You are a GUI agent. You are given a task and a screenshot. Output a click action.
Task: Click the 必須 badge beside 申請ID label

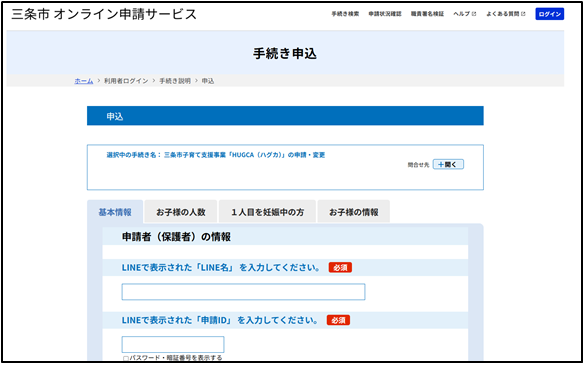[338, 320]
